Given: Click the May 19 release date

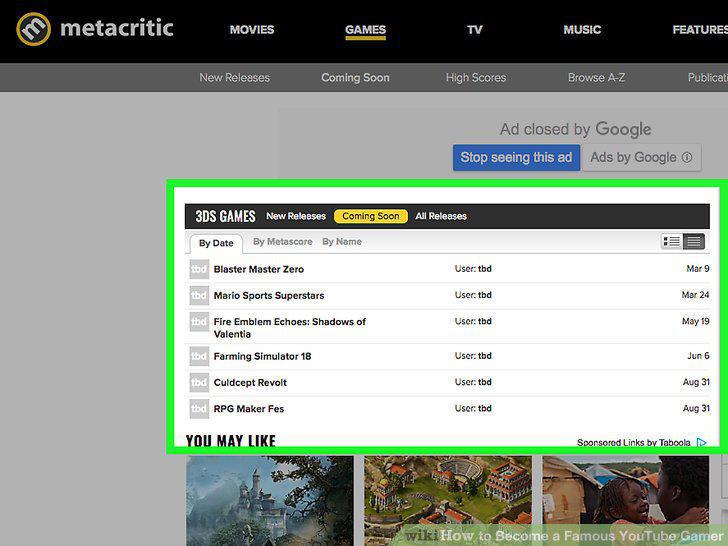Looking at the screenshot, I should [696, 321].
